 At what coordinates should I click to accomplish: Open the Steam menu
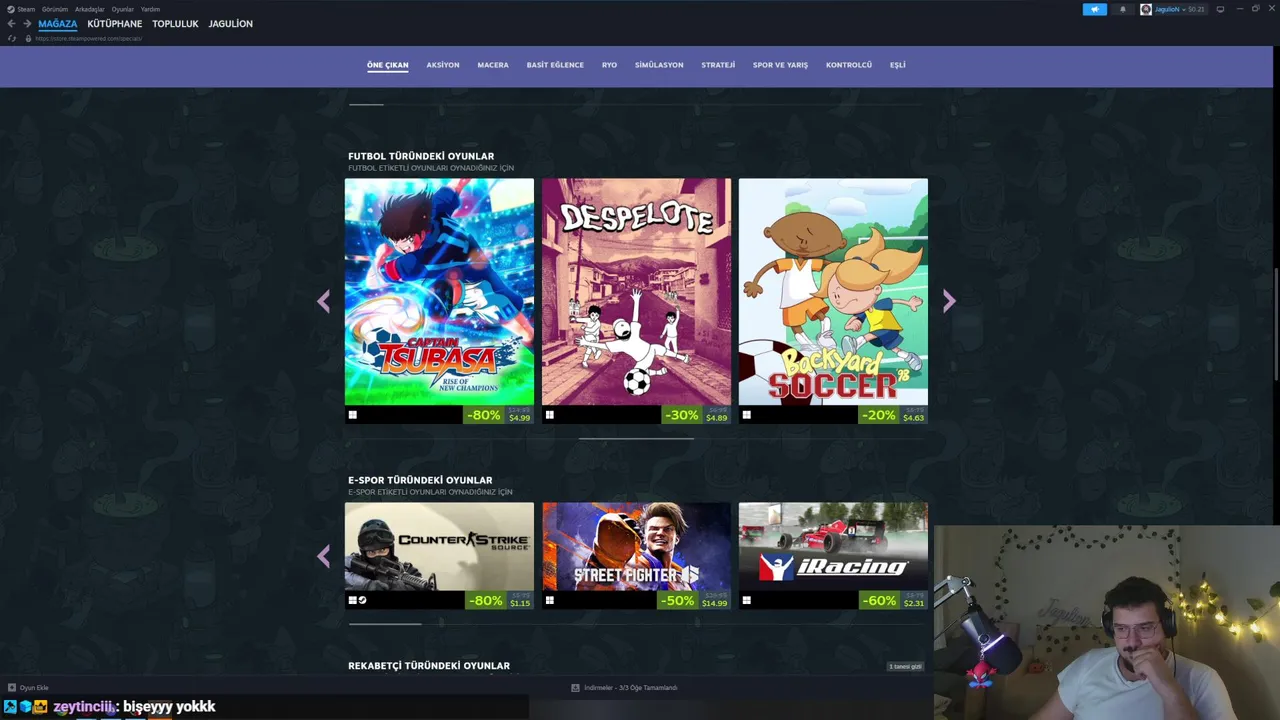pos(26,9)
